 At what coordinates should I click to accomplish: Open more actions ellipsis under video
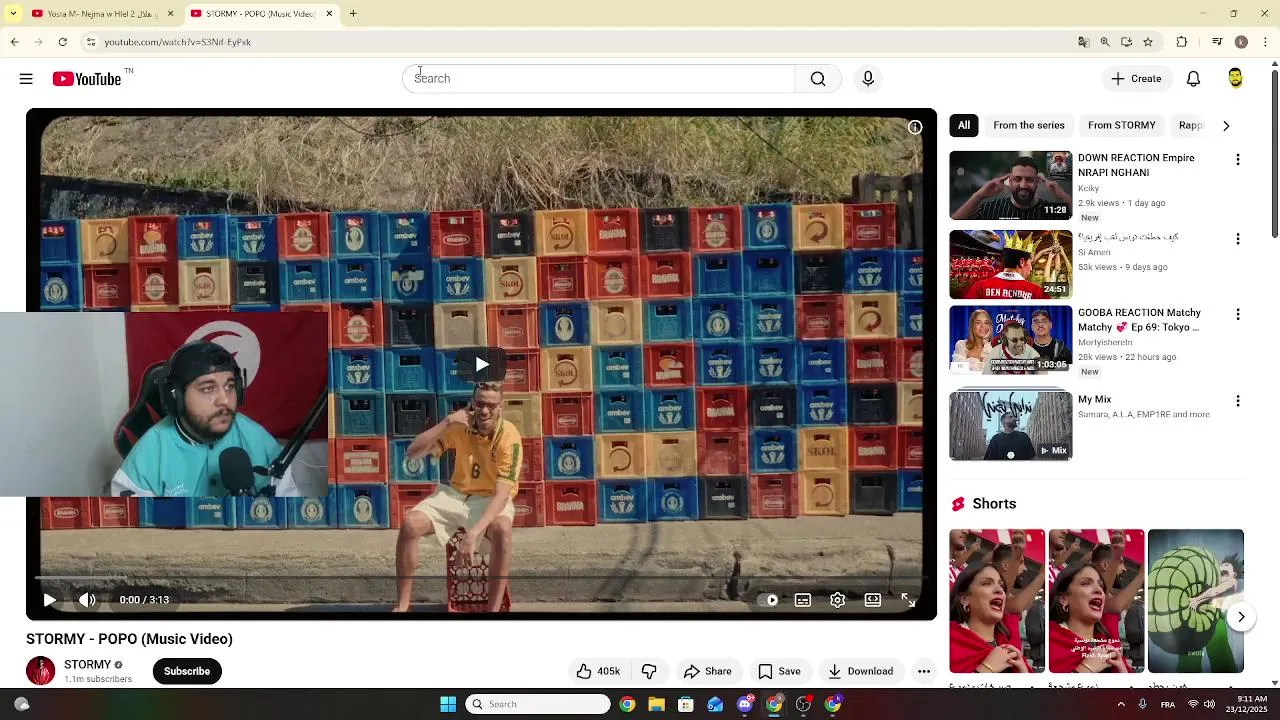pyautogui.click(x=924, y=671)
